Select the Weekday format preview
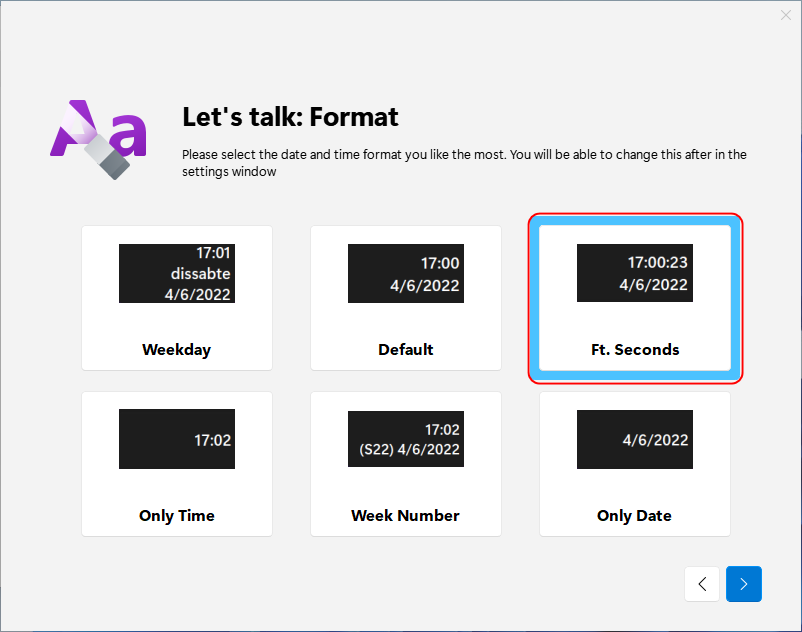The width and height of the screenshot is (802, 632). click(177, 273)
